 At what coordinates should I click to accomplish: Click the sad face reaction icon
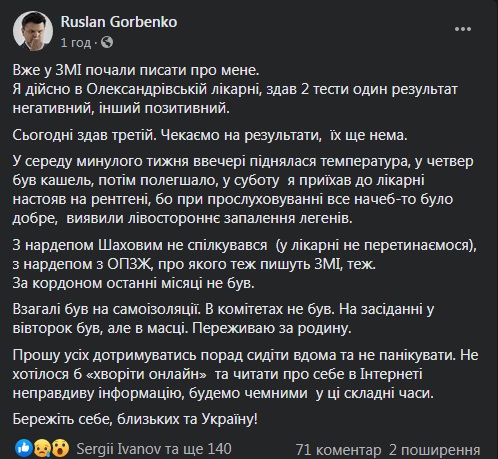point(42,448)
